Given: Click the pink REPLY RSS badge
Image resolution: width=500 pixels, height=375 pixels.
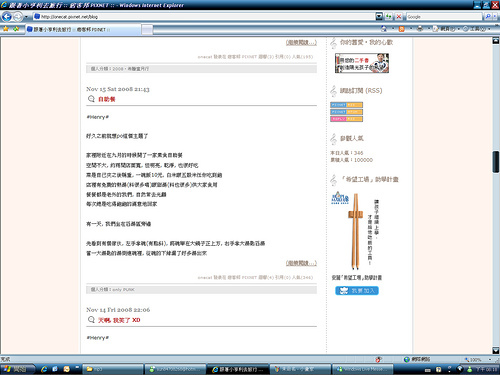Looking at the screenshot, I should (x=346, y=119).
